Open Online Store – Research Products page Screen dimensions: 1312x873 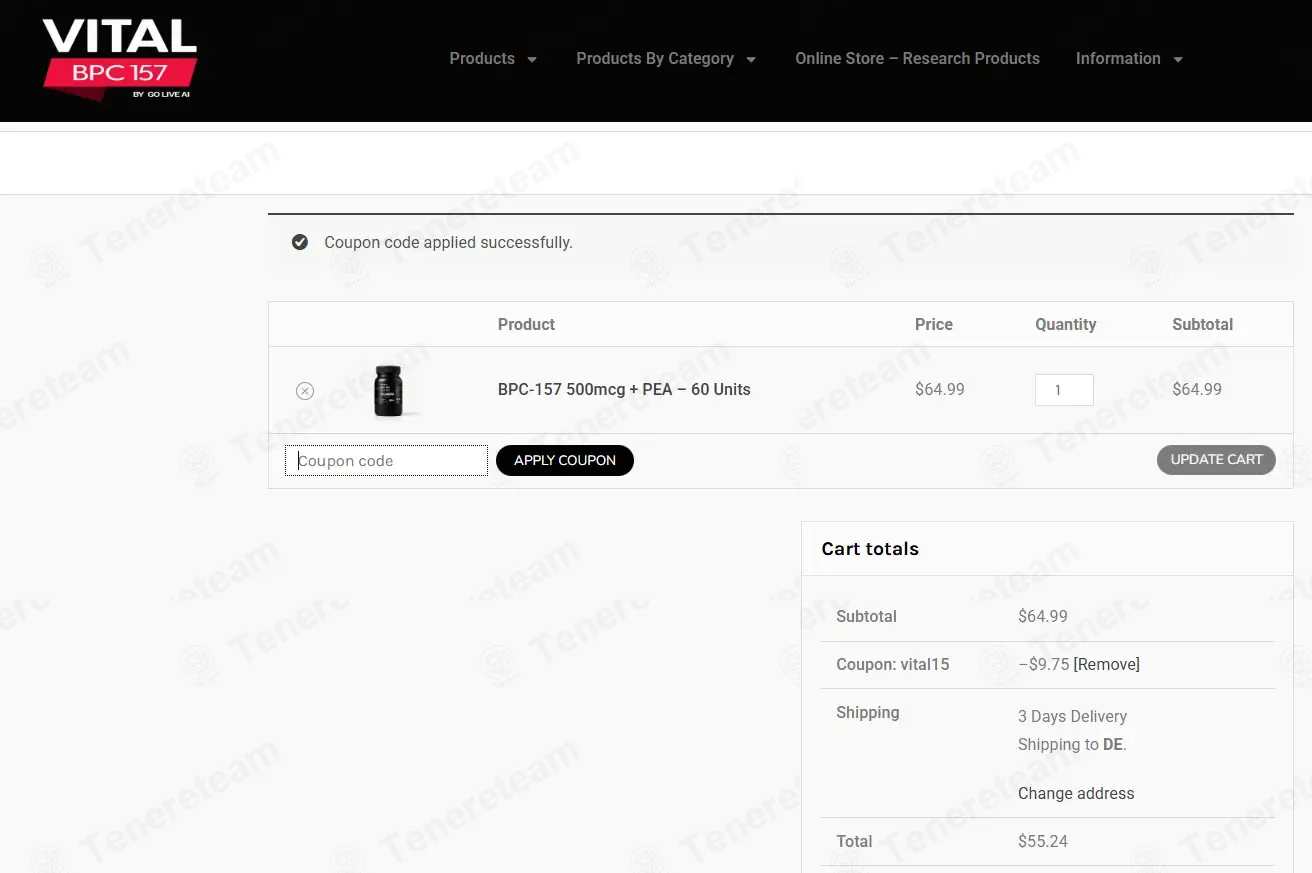(x=917, y=59)
